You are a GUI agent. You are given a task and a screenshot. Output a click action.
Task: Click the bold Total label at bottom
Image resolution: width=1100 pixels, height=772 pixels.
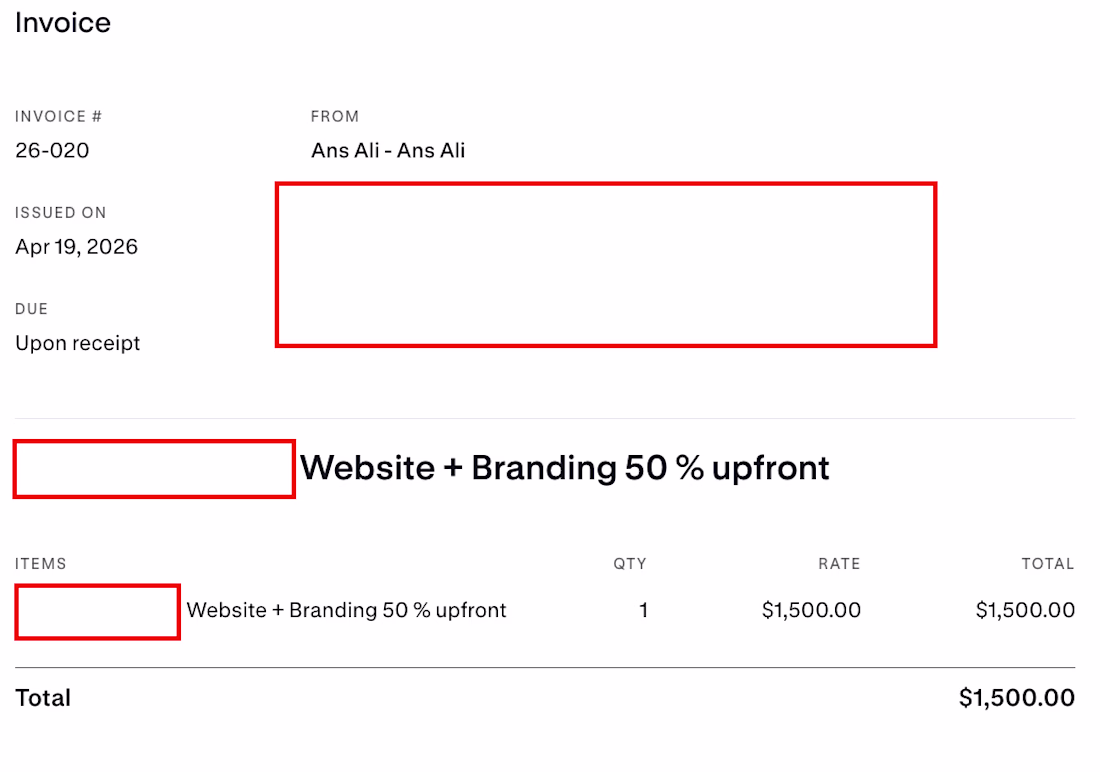[43, 698]
